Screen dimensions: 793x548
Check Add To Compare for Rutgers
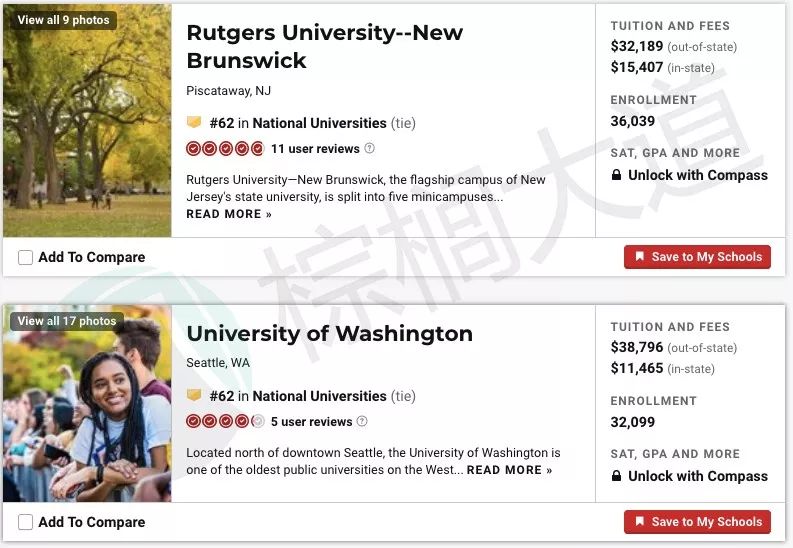point(25,257)
